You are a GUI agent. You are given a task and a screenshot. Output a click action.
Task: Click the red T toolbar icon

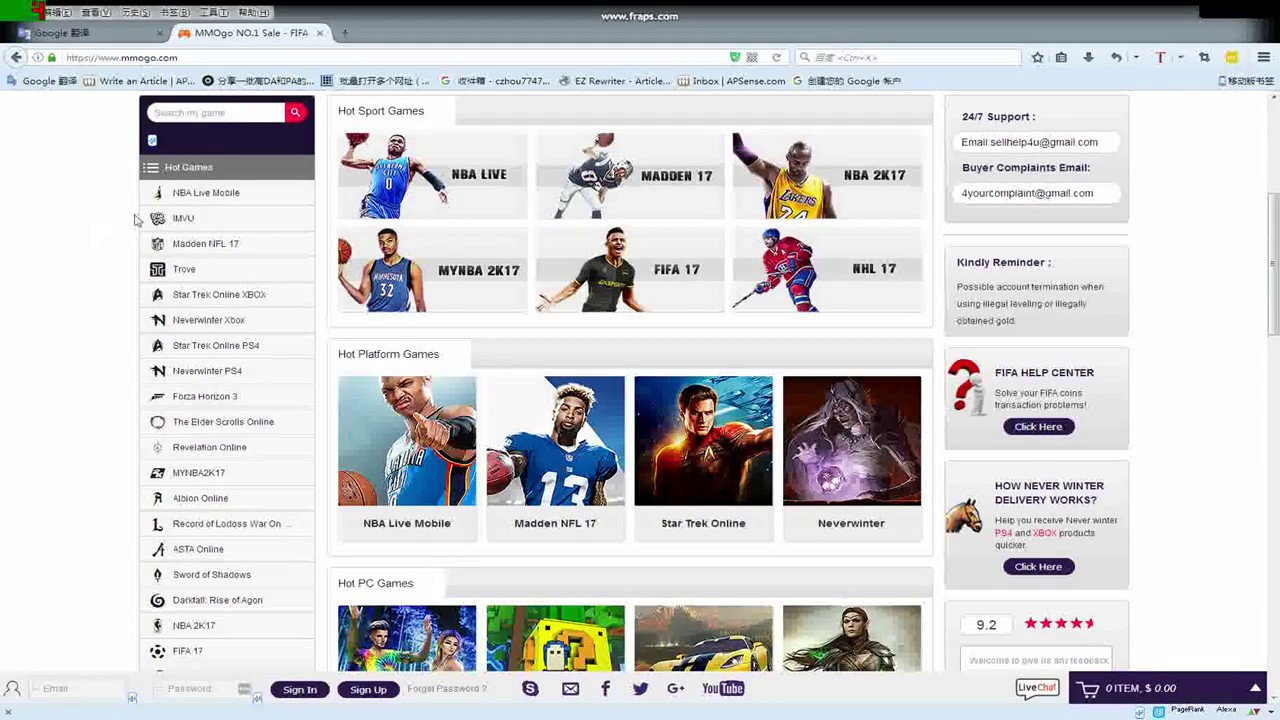tap(1160, 57)
